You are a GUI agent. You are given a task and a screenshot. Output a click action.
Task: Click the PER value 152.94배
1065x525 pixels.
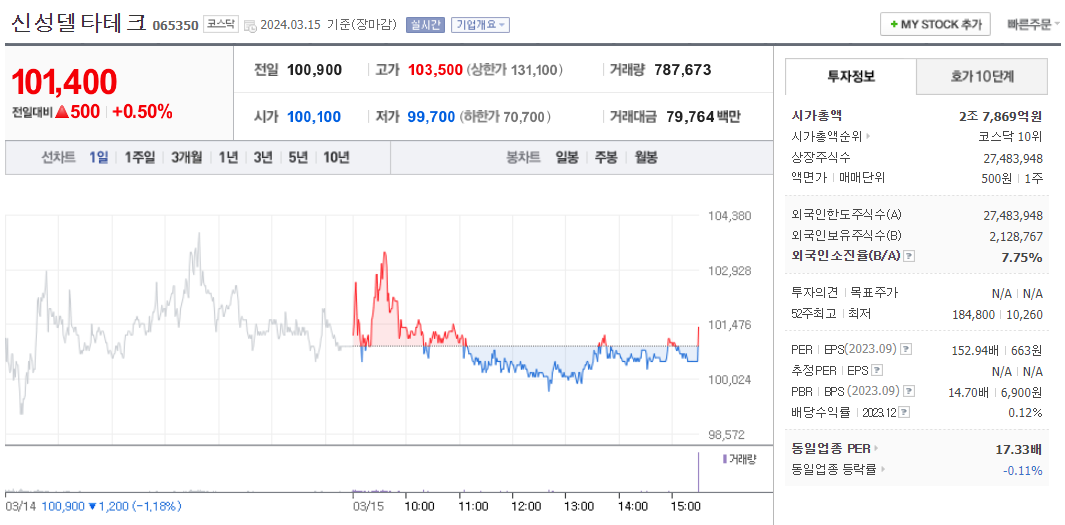975,350
